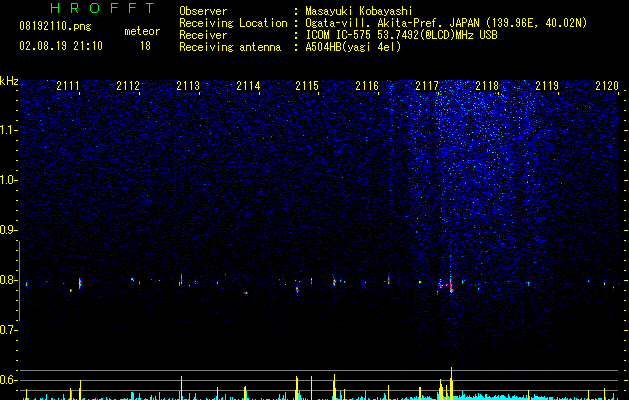The width and height of the screenshot is (629, 400).
Task: Click the 2119 time marker
Action: [547, 85]
